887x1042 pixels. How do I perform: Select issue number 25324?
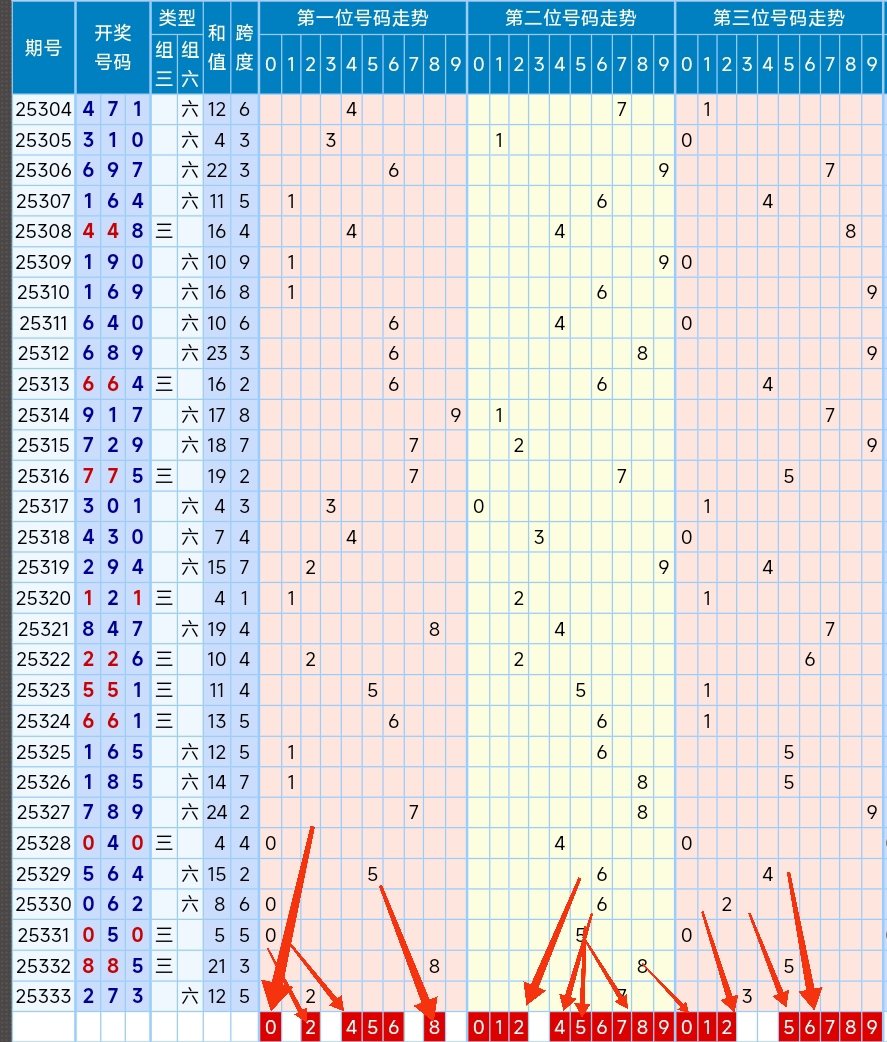(x=44, y=721)
